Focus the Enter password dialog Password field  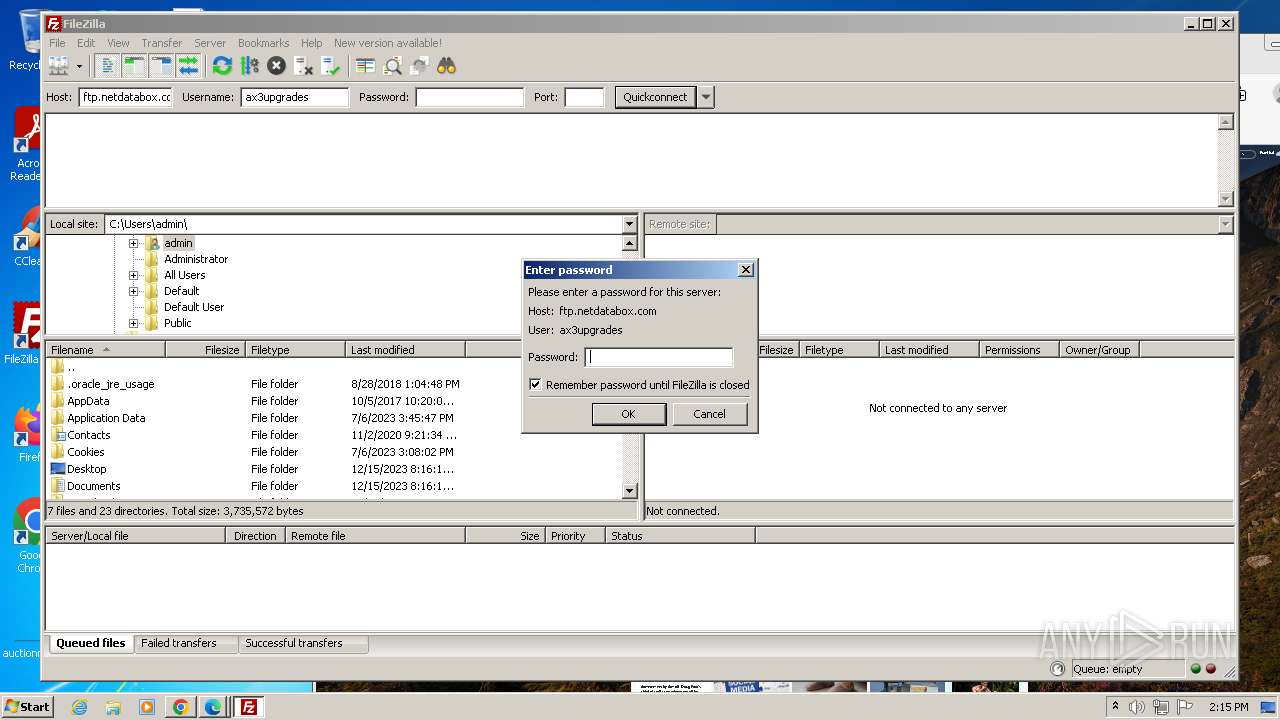658,357
